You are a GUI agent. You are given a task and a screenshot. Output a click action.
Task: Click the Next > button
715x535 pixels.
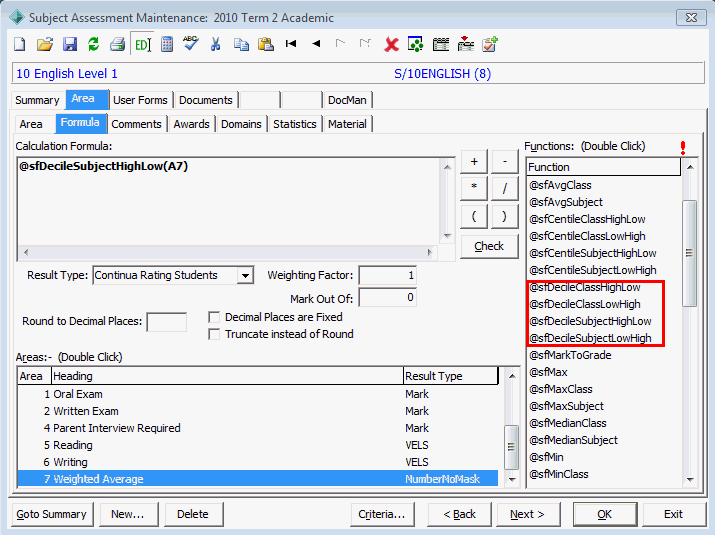[528, 514]
